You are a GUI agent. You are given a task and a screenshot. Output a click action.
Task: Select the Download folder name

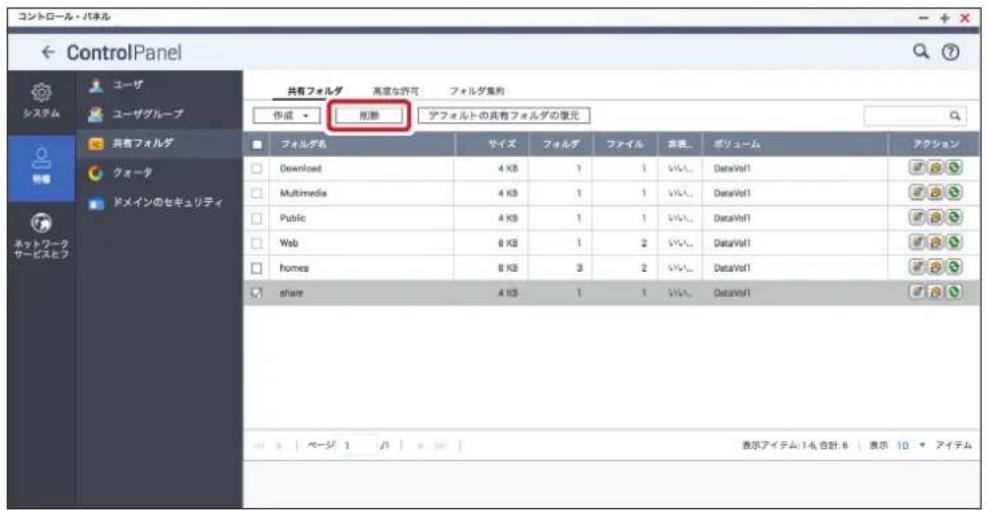click(300, 169)
